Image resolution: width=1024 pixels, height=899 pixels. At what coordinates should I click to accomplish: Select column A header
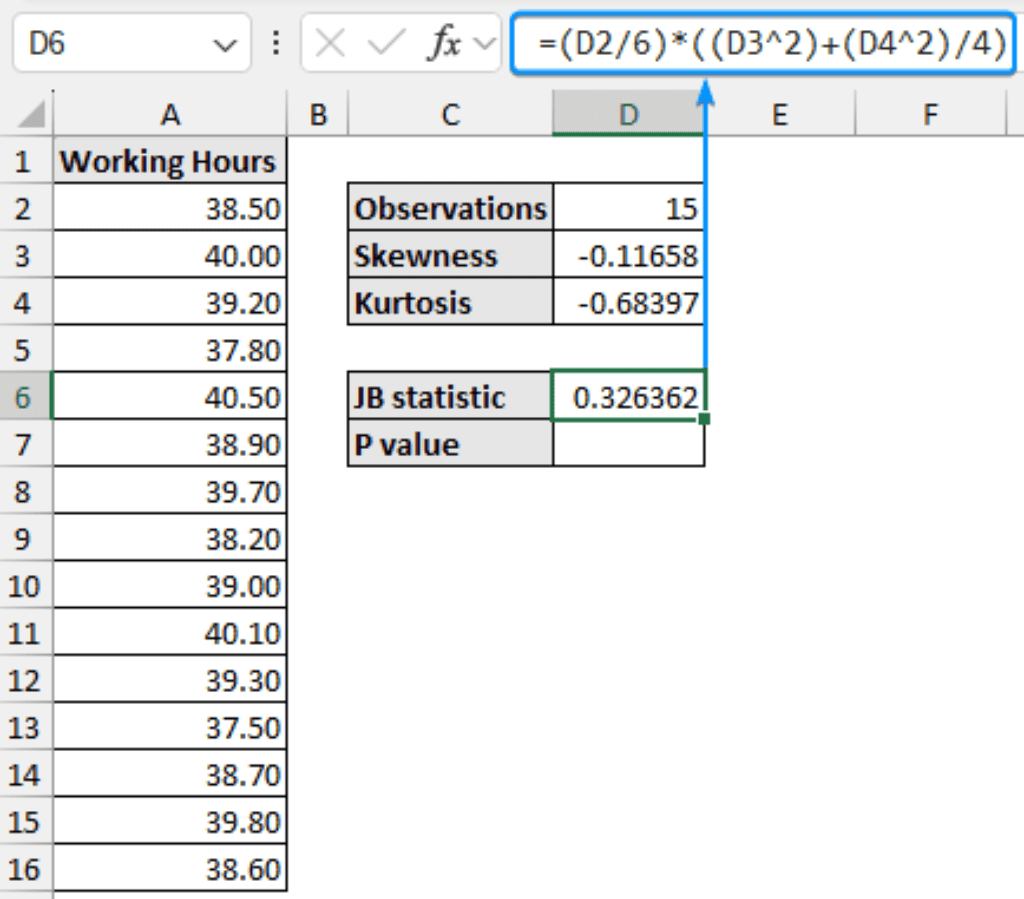(170, 116)
